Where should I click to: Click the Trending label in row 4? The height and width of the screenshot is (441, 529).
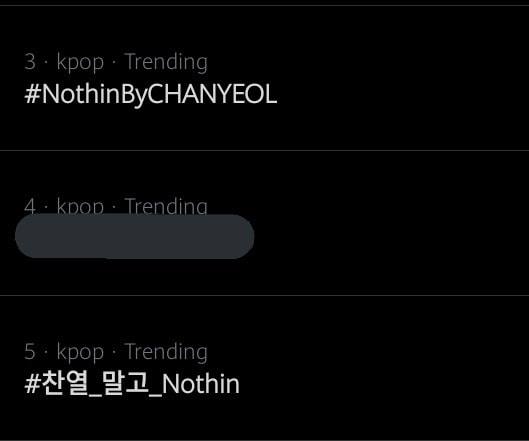coord(166,206)
